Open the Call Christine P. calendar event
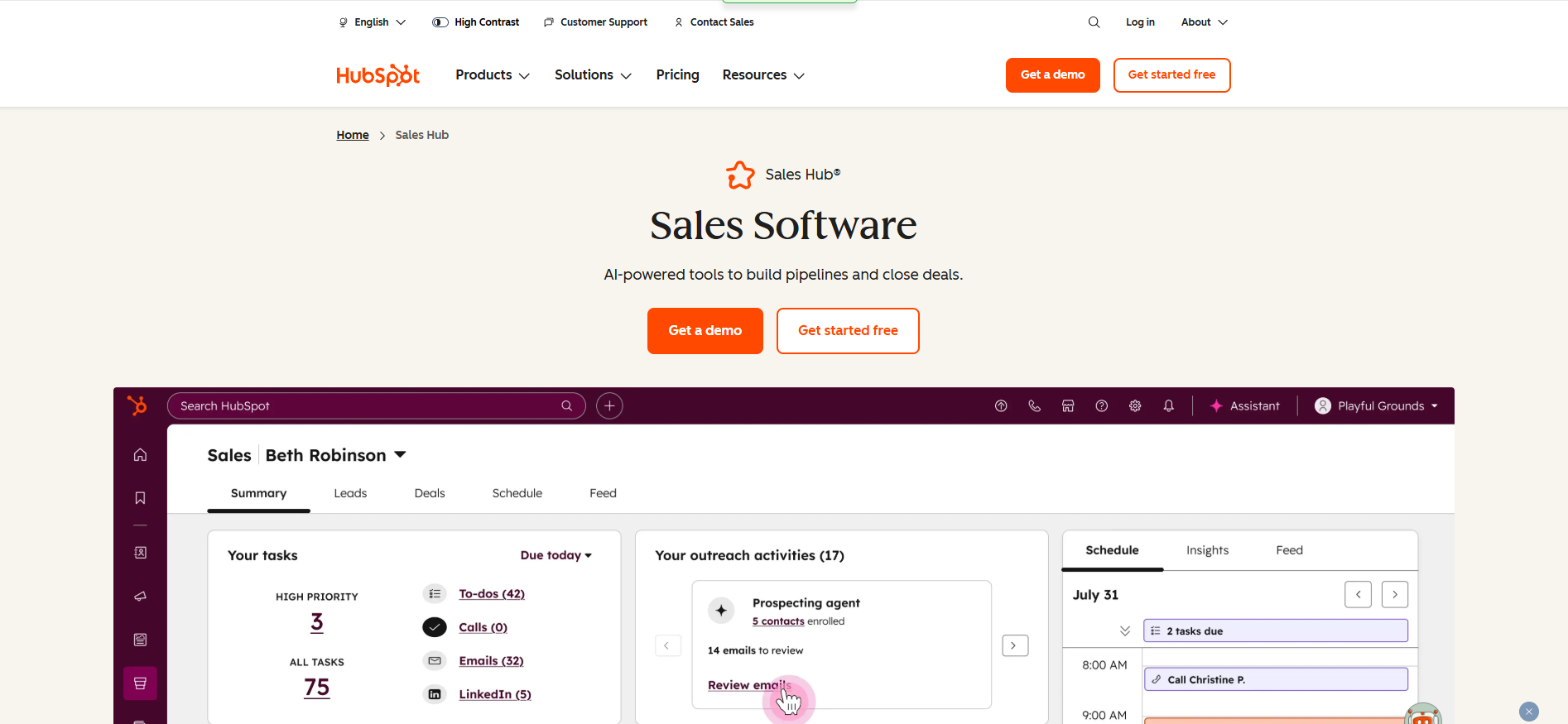The image size is (1568, 724). 1276,679
